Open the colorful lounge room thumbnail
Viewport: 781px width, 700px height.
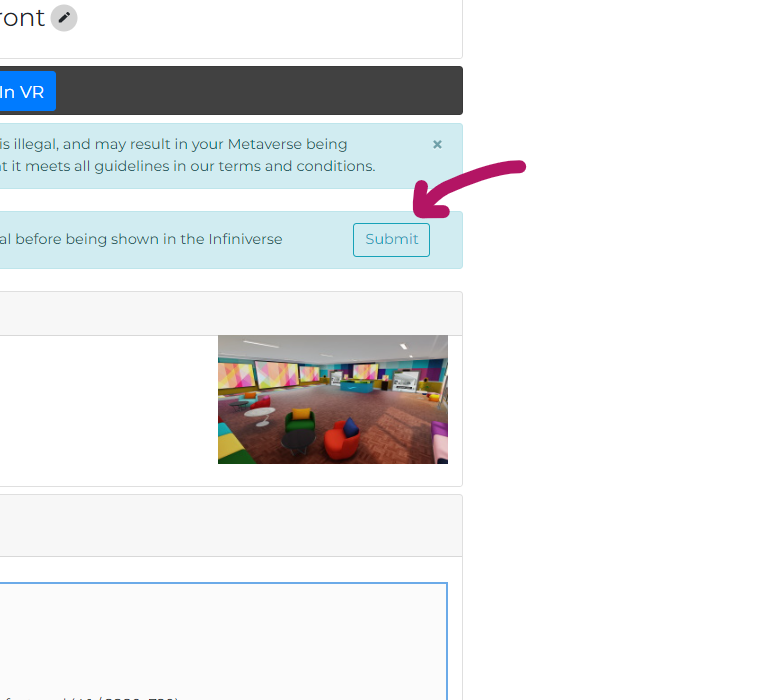[x=333, y=400]
